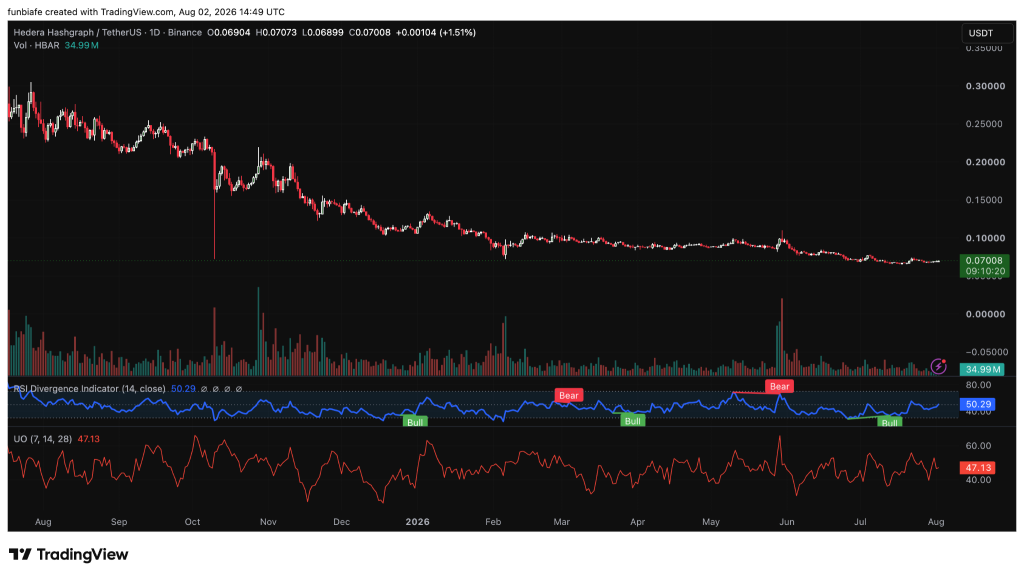Click the Bear marker near June
The image size is (1024, 577).
(780, 386)
